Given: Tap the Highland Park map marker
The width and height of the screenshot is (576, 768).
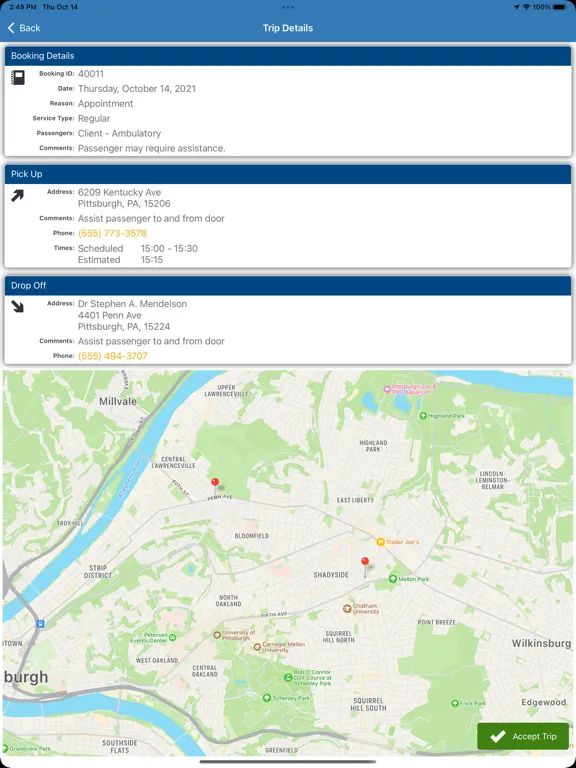Looking at the screenshot, I should pos(423,416).
